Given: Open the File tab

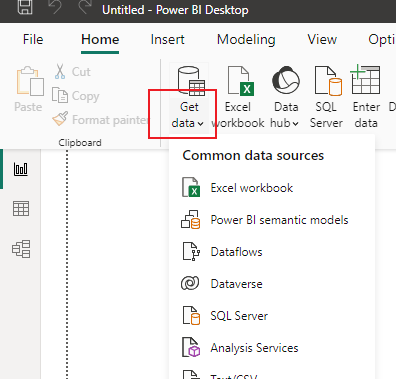Looking at the screenshot, I should coord(33,40).
